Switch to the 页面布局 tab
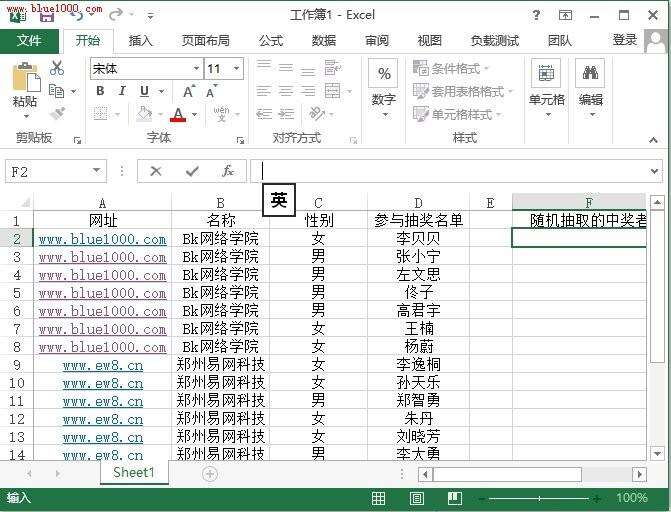671x512 pixels. point(206,41)
